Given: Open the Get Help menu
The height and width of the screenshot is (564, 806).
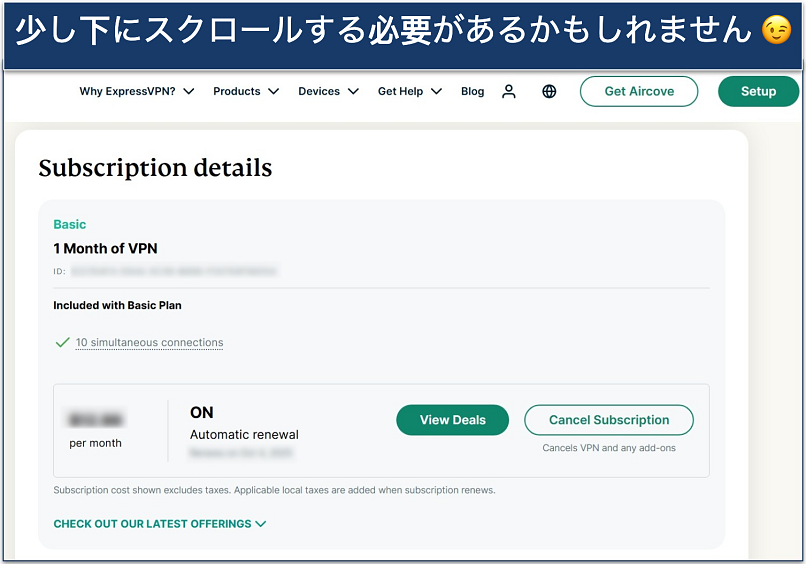Looking at the screenshot, I should 409,91.
